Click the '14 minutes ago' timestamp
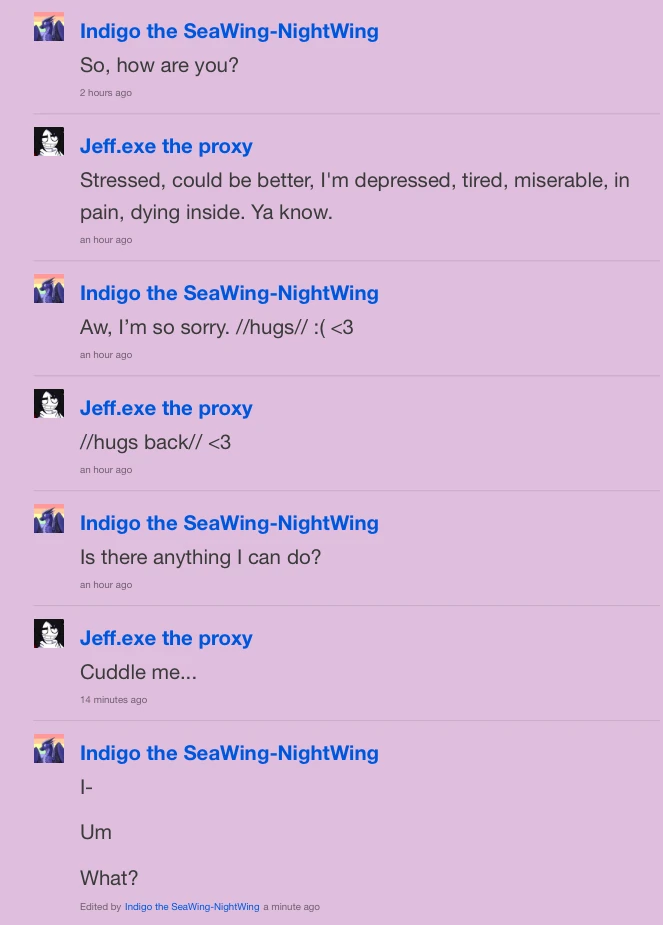The width and height of the screenshot is (663, 925). tap(113, 700)
